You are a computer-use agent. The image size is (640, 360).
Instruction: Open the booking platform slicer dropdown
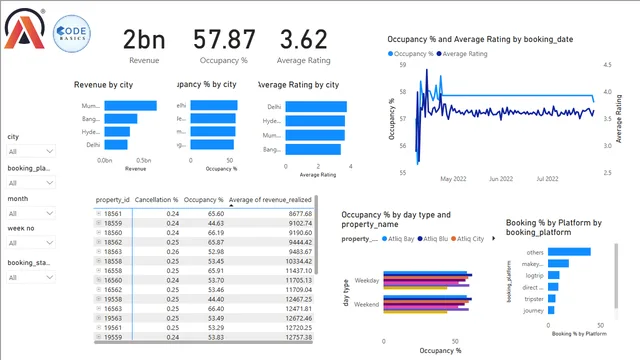point(31,183)
